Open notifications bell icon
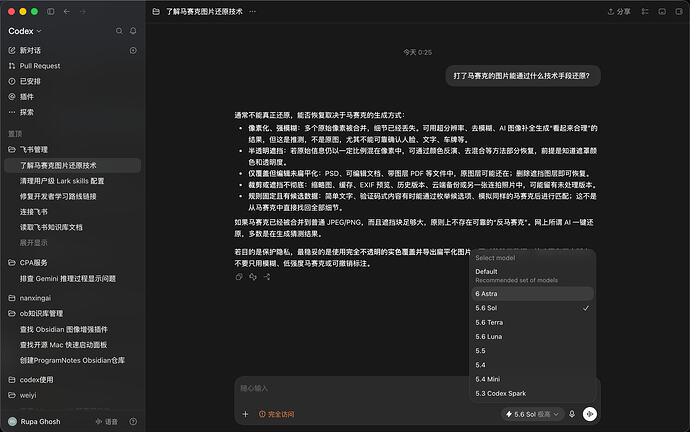The width and height of the screenshot is (690, 432). (x=133, y=31)
